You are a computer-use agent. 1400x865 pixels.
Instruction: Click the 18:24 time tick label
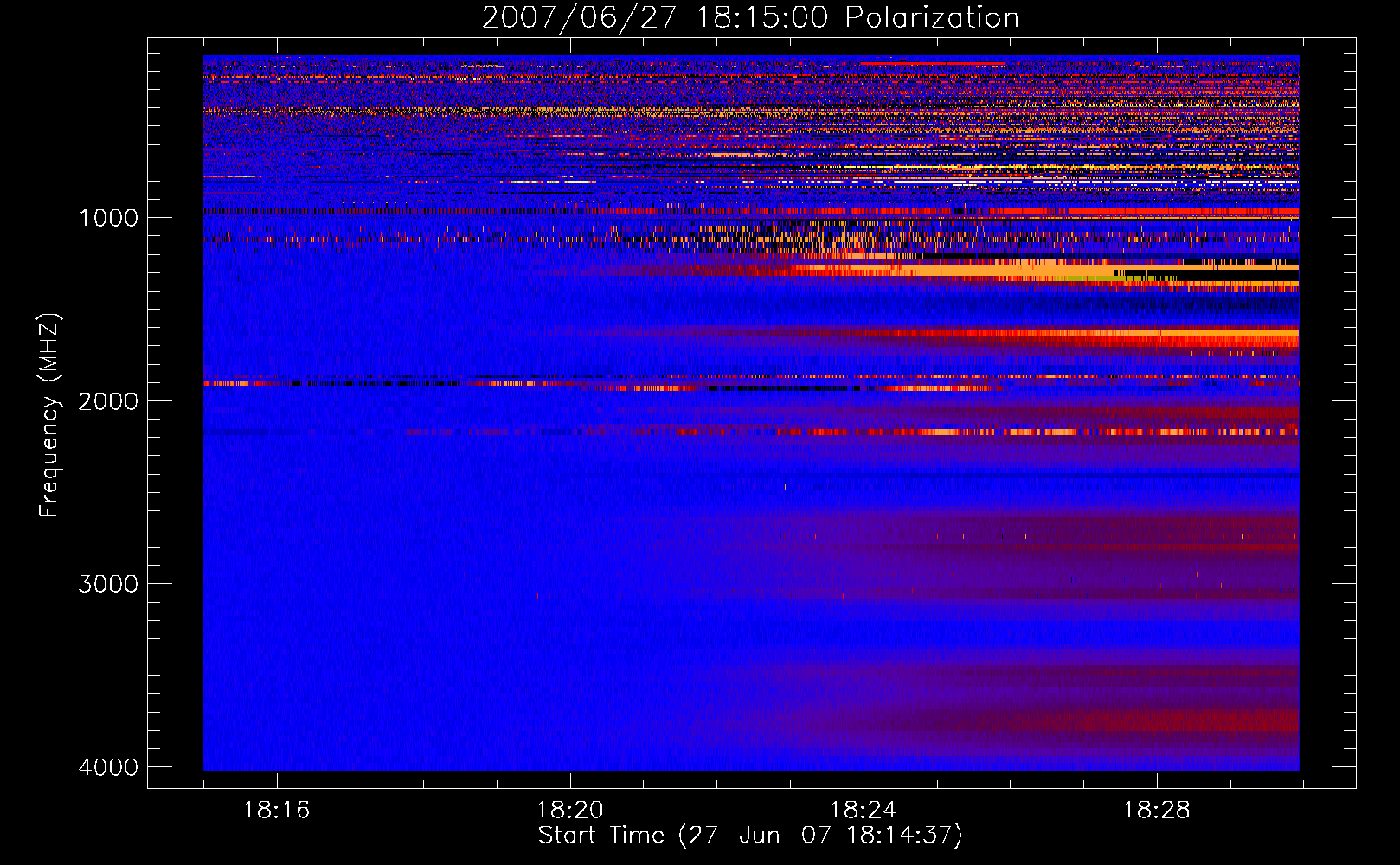click(864, 811)
